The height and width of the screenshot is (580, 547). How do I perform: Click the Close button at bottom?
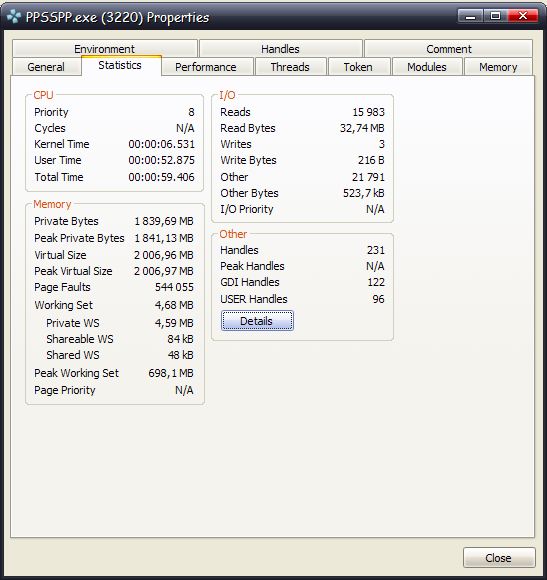(x=499, y=557)
